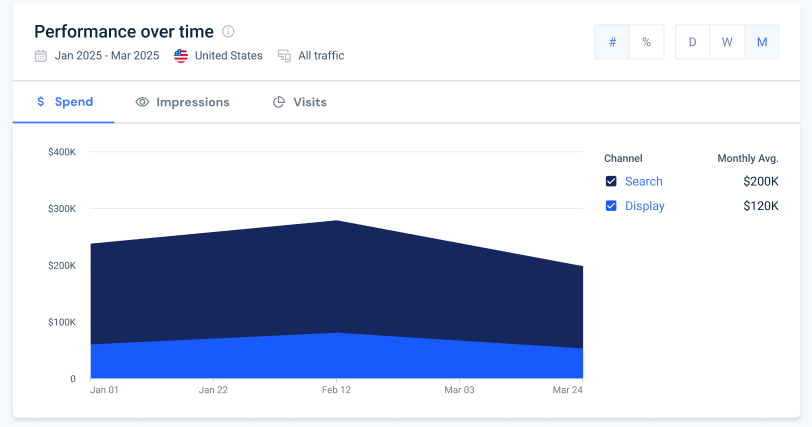Switch to the Visits tab
The height and width of the screenshot is (427, 812).
click(300, 102)
